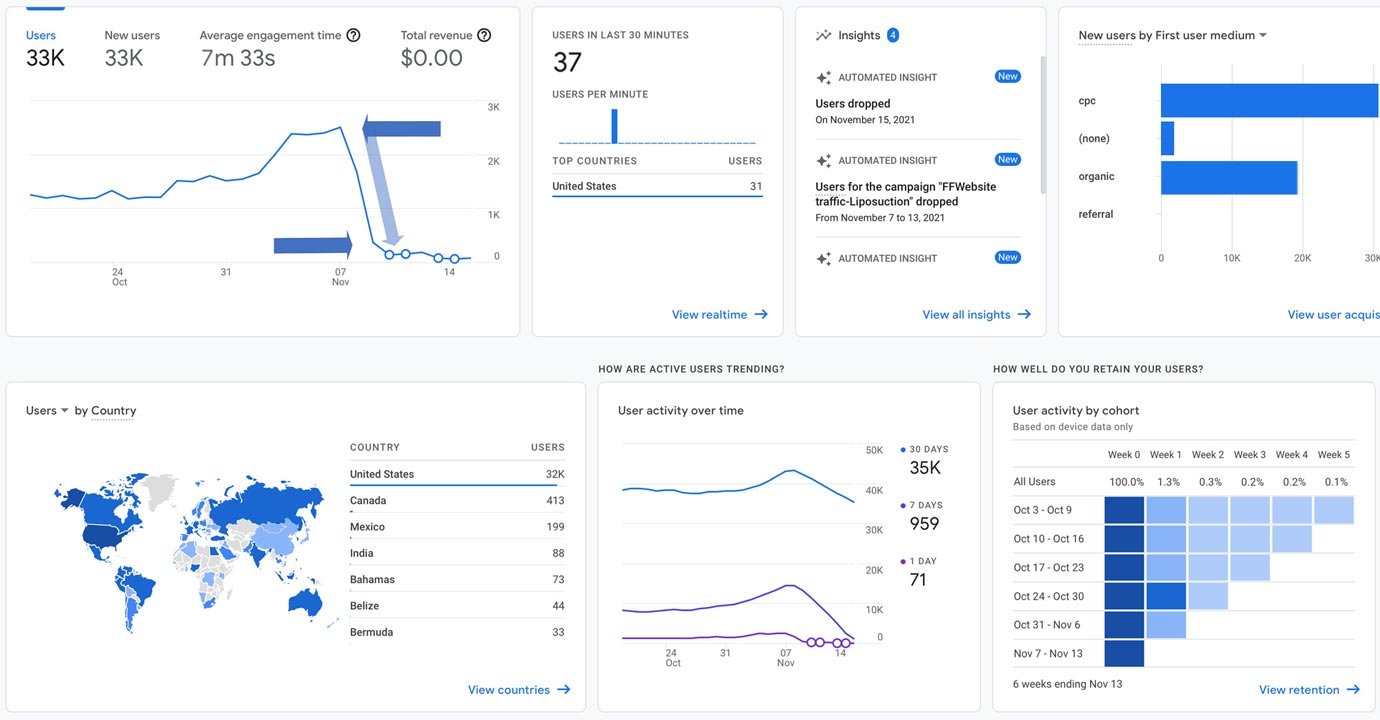
Task: Click the arrow icon beside View retention
Action: click(x=1353, y=689)
